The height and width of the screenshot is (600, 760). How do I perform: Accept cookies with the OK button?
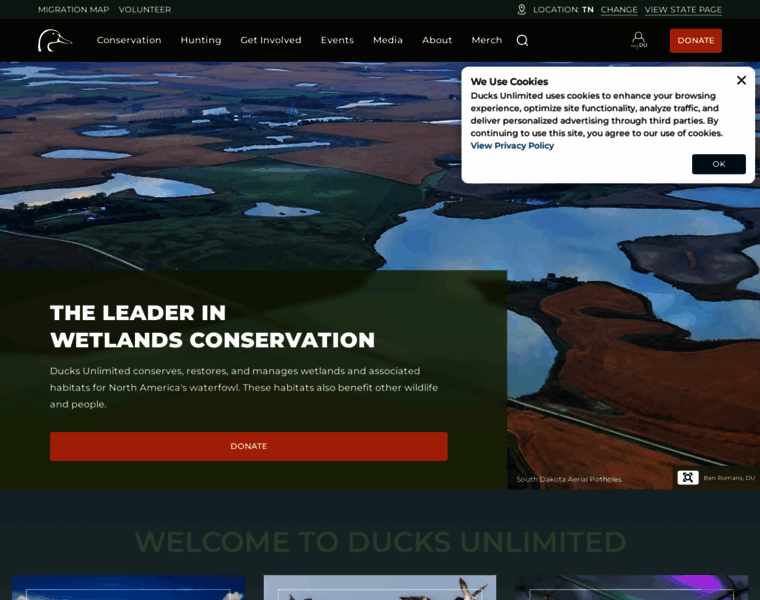[718, 164]
